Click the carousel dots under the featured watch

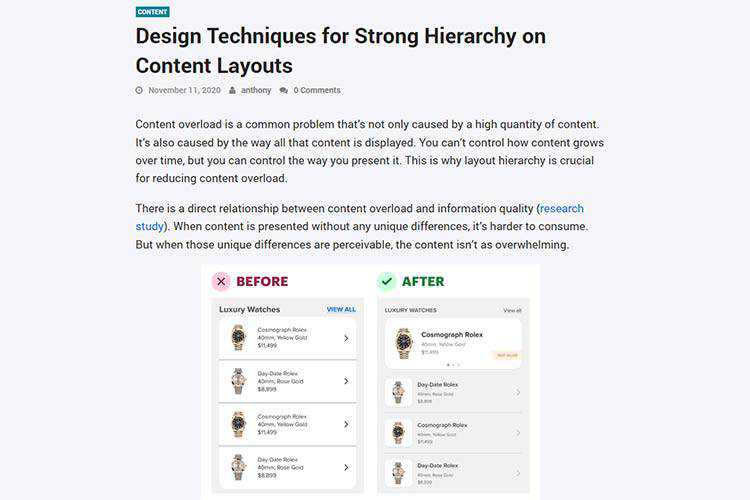452,365
